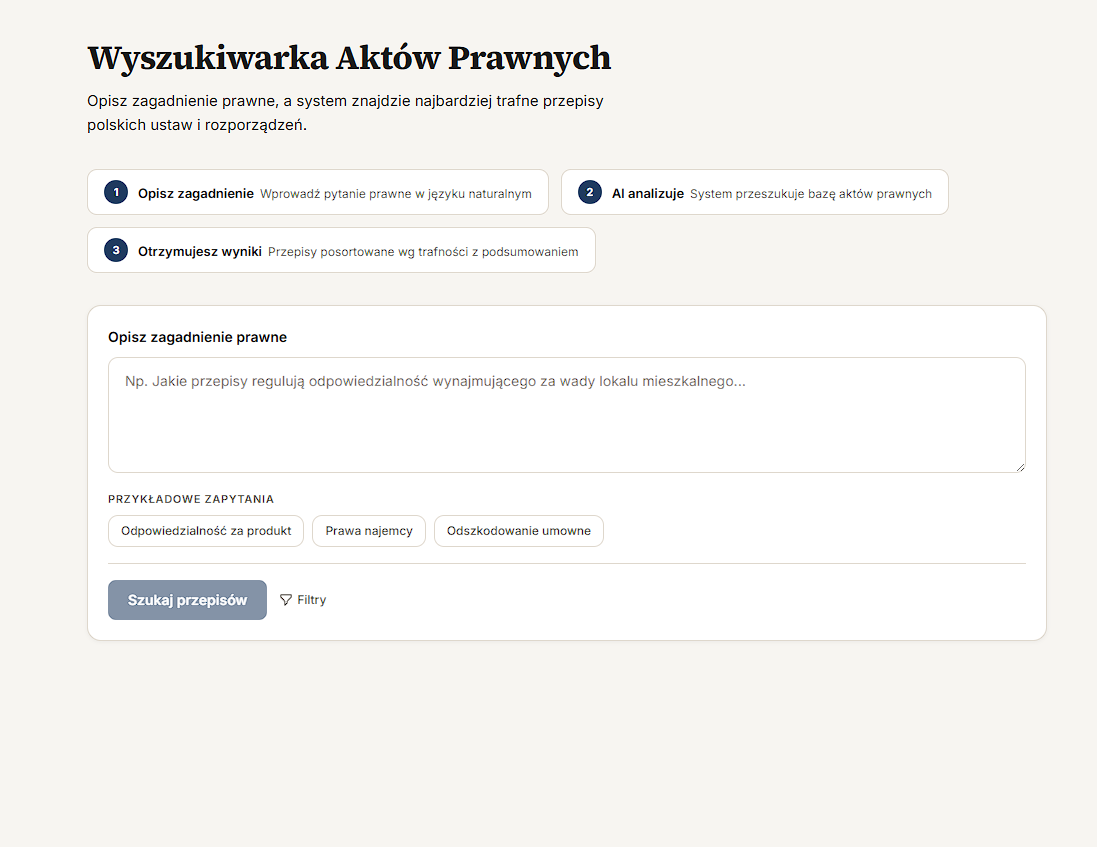Viewport: 1097px width, 847px height.
Task: Select the "Odszkodowanie umowne" example query chip
Action: pos(518,531)
